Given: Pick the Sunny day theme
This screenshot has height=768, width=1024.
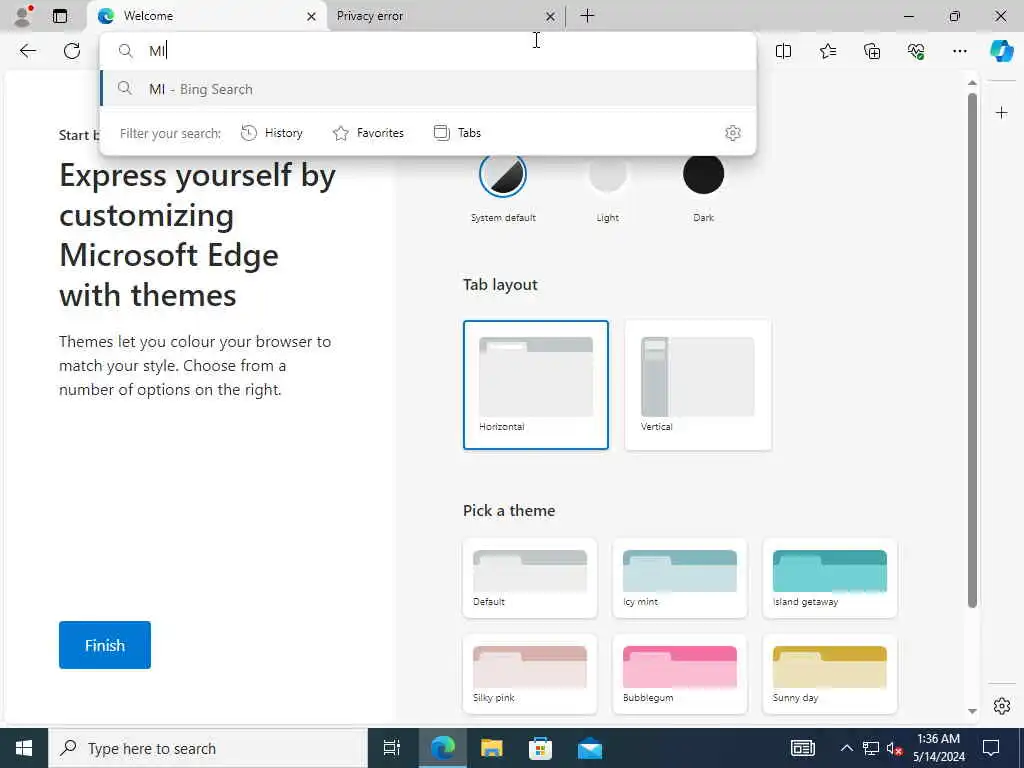Looking at the screenshot, I should (x=829, y=674).
